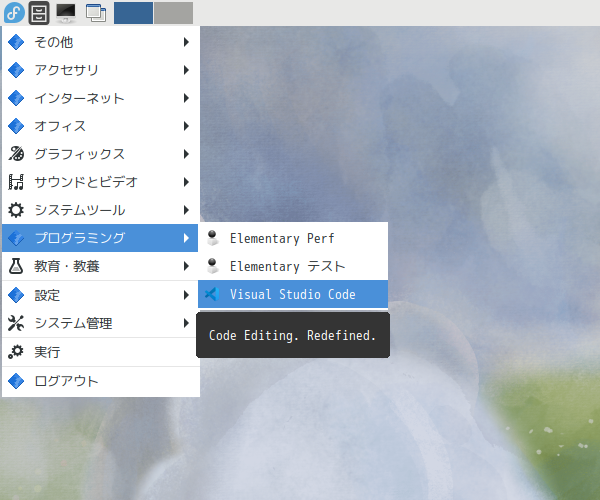Click the gear システムツール icon

click(16, 210)
